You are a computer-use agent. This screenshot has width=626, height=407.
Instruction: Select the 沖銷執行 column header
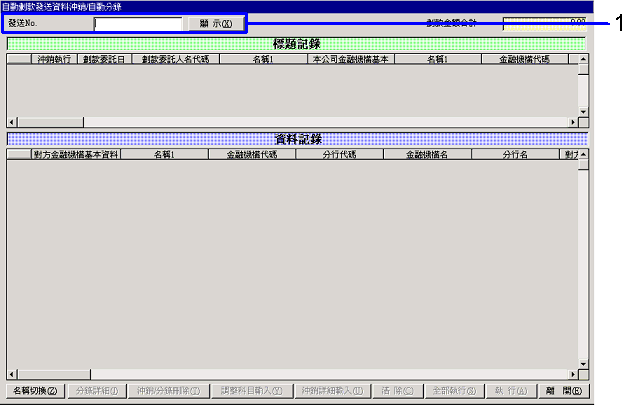pos(54,59)
